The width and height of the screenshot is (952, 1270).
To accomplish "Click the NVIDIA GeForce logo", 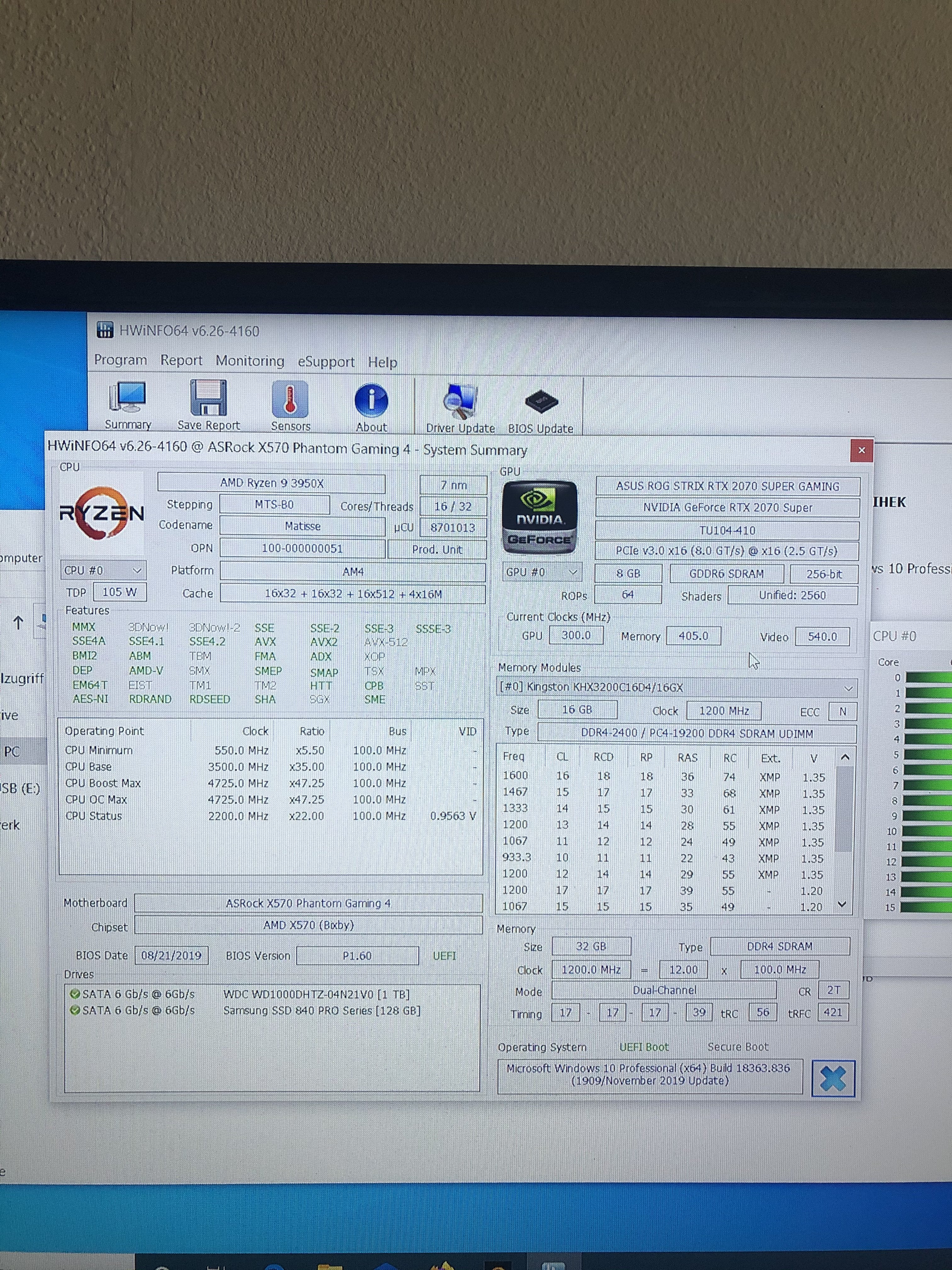I will tap(539, 517).
